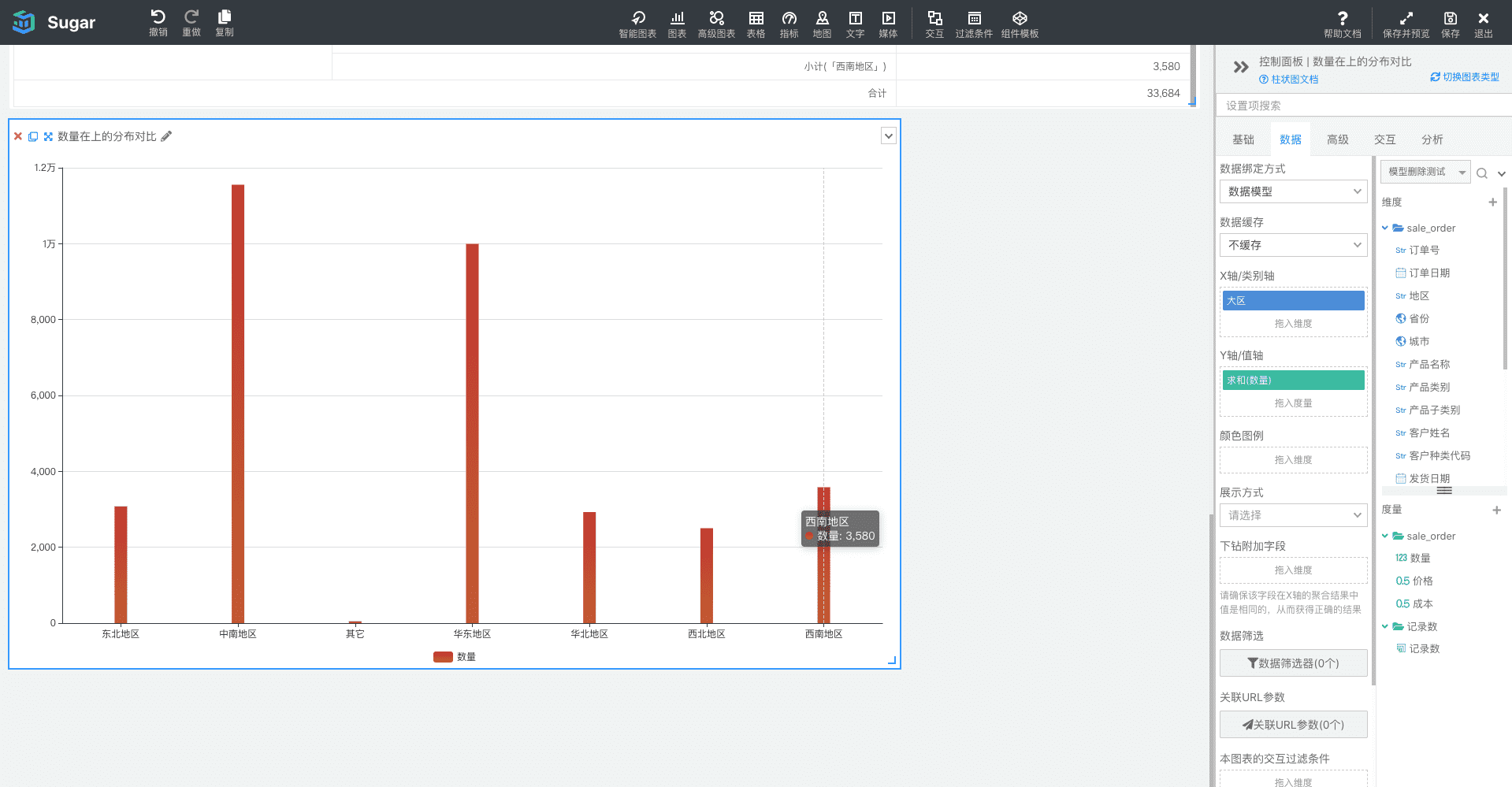The height and width of the screenshot is (787, 1512).
Task: Open the component template (组件模板) tool
Action: [x=1020, y=24]
